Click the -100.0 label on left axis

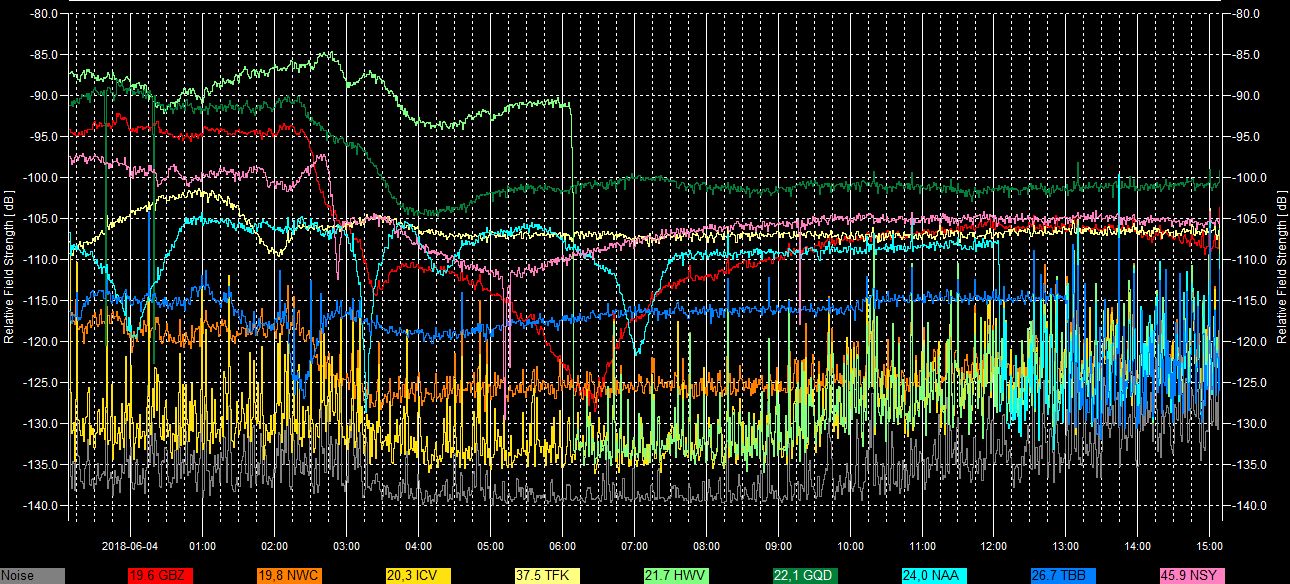click(x=41, y=178)
